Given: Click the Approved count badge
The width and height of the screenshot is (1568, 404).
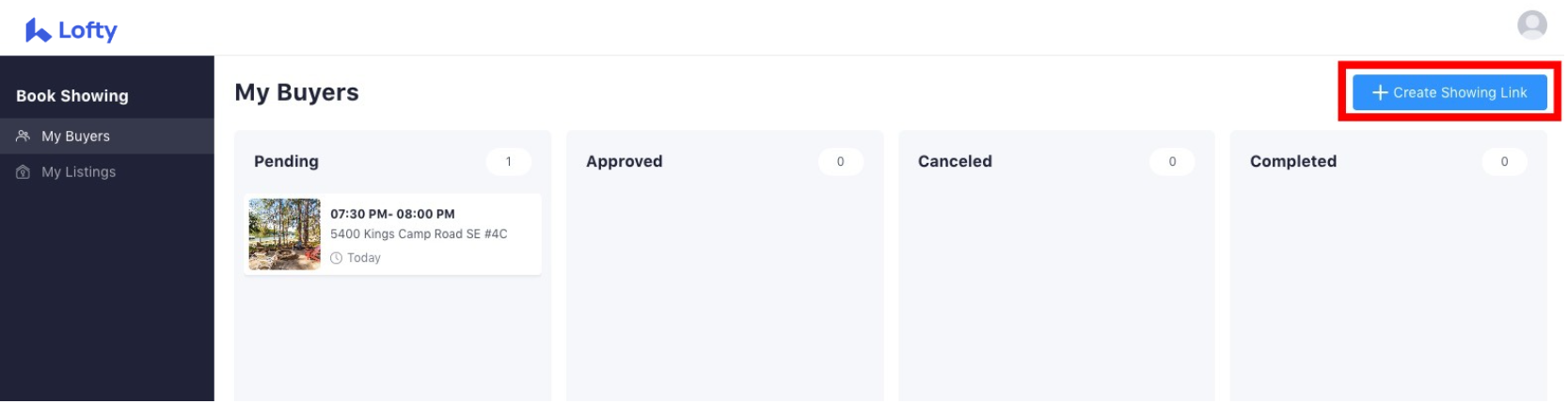Looking at the screenshot, I should pos(841,161).
